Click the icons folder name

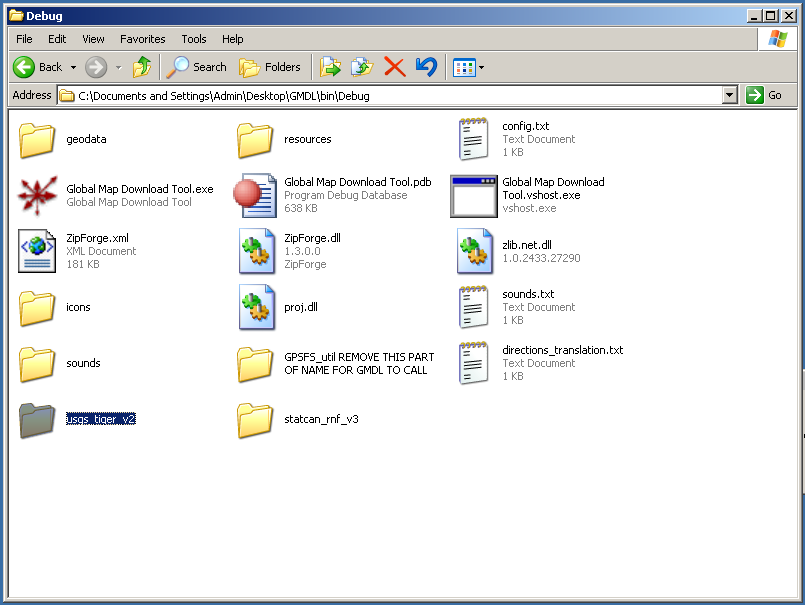coord(79,307)
